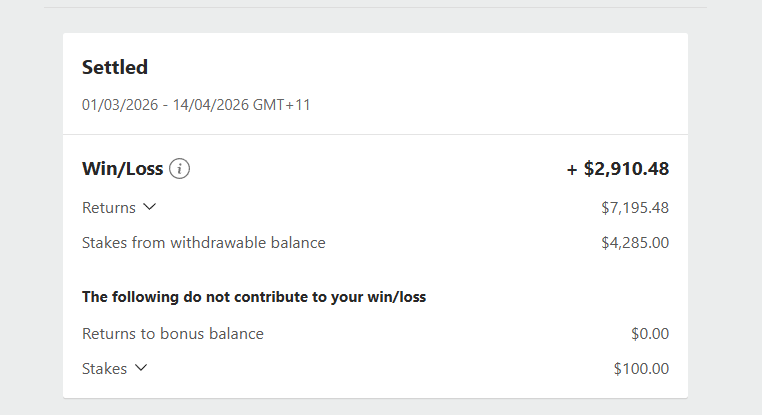This screenshot has height=415, width=762.
Task: Click the $4,285.00 stakes amount
Action: [635, 242]
